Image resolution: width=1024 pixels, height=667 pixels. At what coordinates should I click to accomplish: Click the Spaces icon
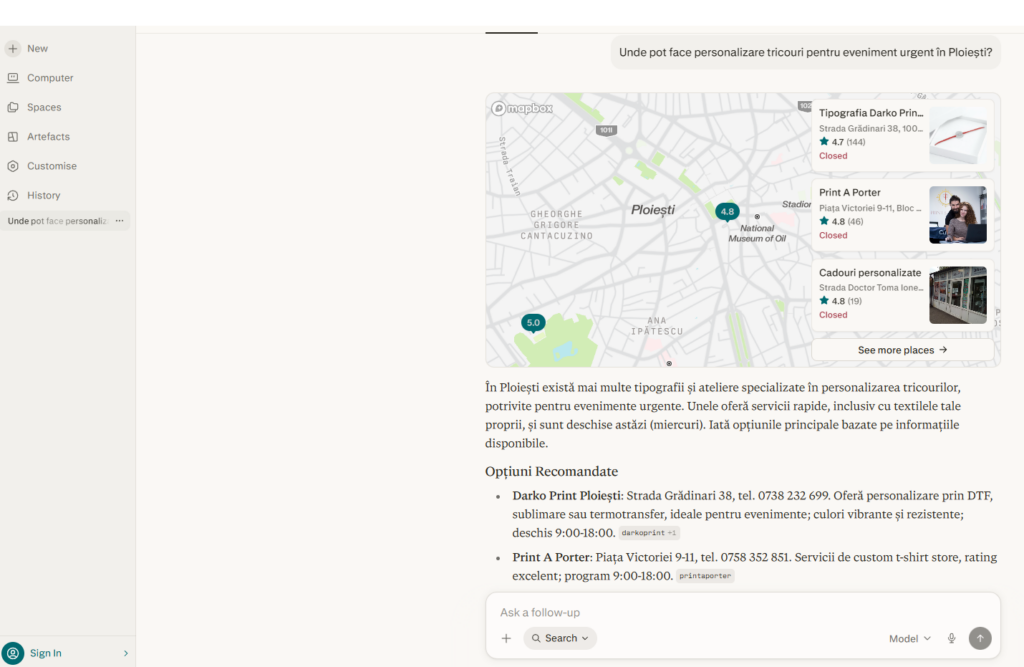tap(12, 107)
